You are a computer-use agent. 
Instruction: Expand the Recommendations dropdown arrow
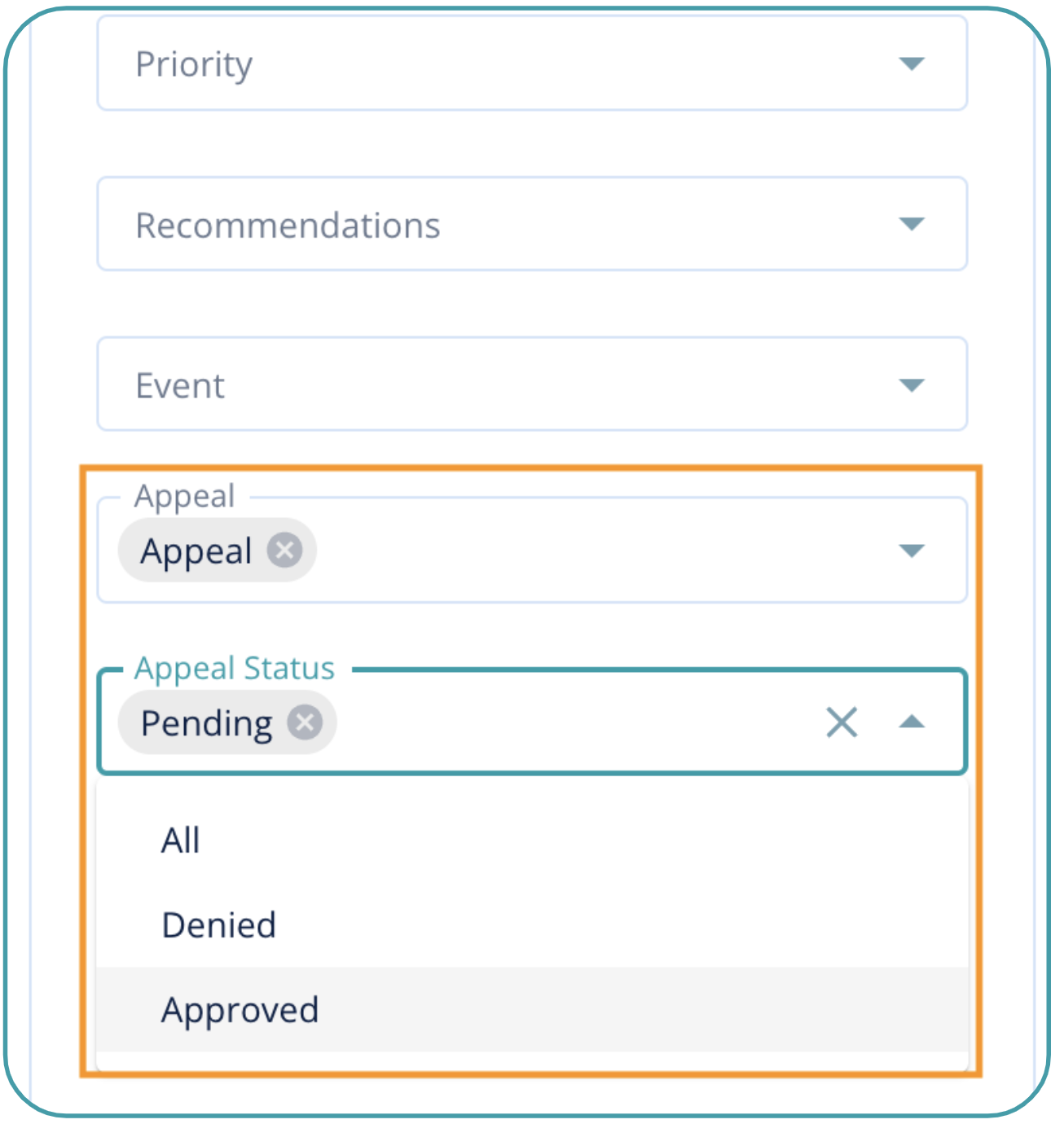click(912, 224)
